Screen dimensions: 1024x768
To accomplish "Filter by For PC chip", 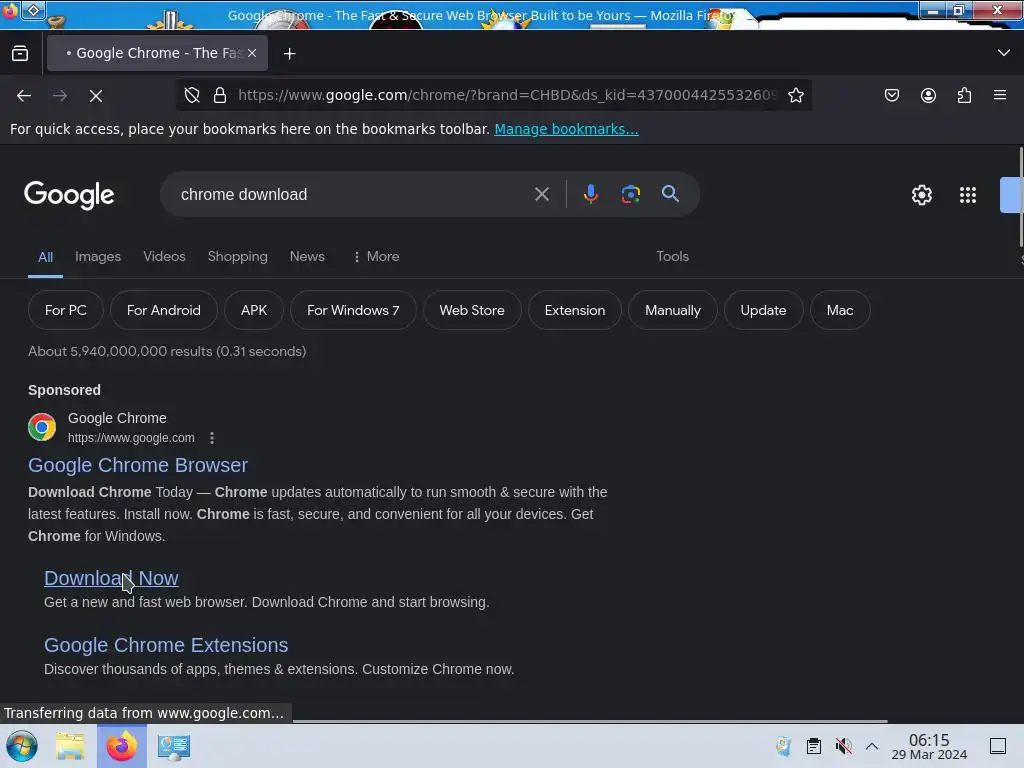I will [x=65, y=310].
